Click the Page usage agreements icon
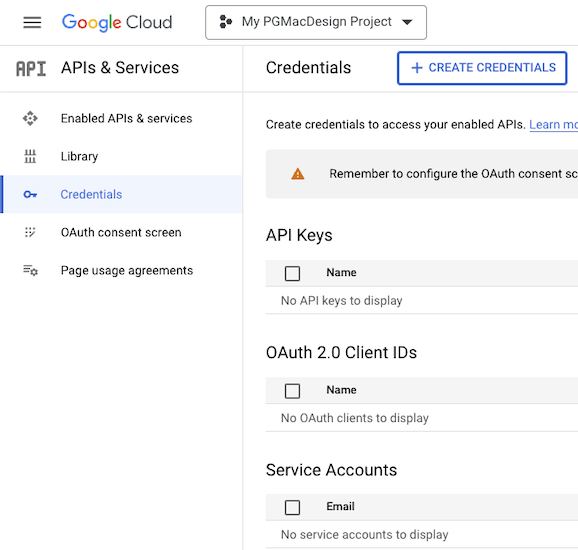Image resolution: width=578 pixels, height=550 pixels. [x=31, y=270]
